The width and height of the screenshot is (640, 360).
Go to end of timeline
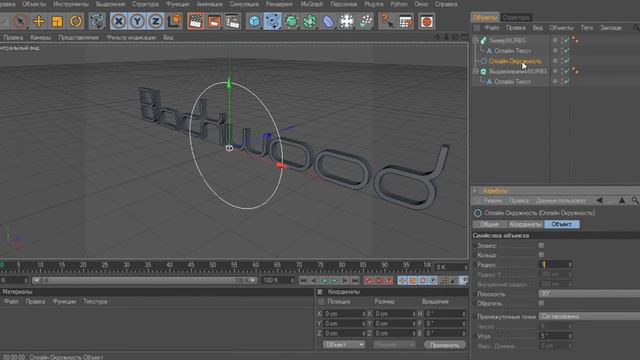(x=355, y=280)
